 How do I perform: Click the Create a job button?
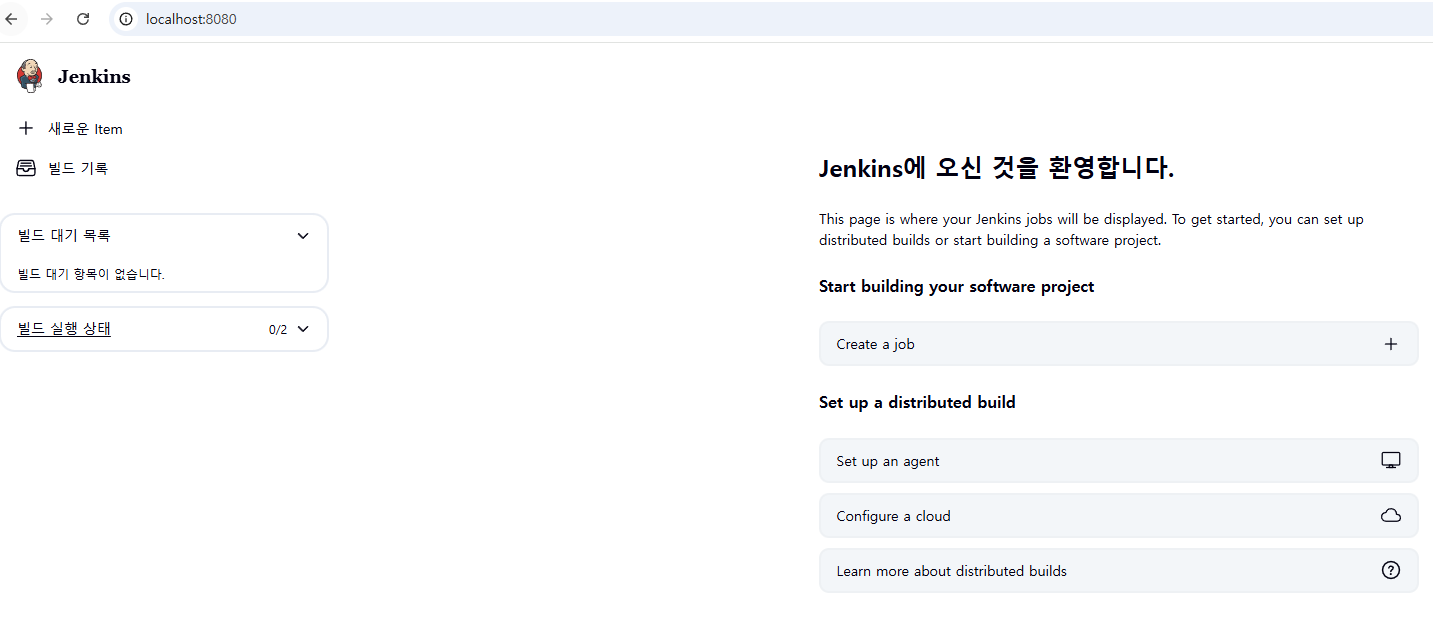tap(1118, 344)
